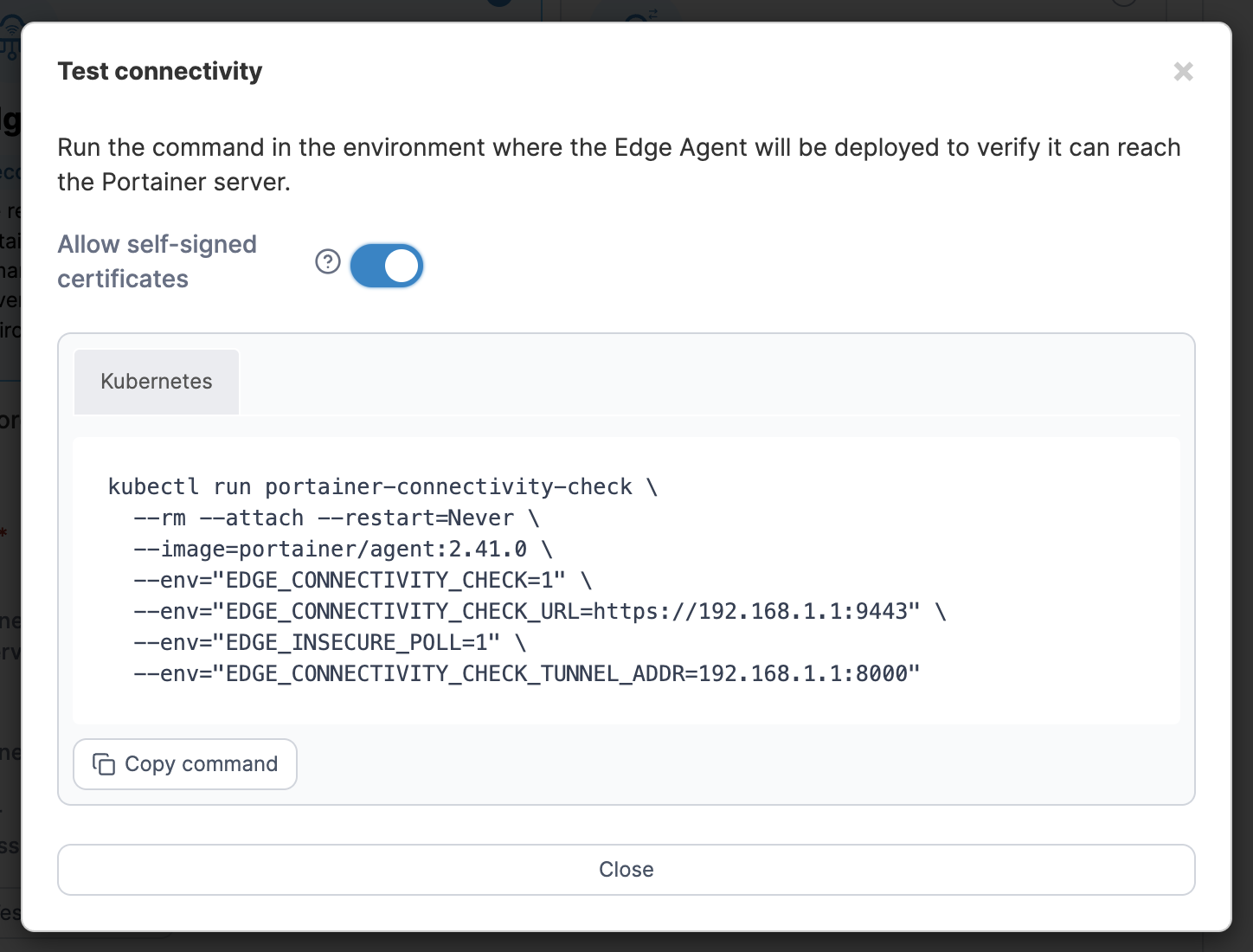1253x952 pixels.
Task: Toggle Allow self-signed certificates switch
Action: click(x=387, y=266)
